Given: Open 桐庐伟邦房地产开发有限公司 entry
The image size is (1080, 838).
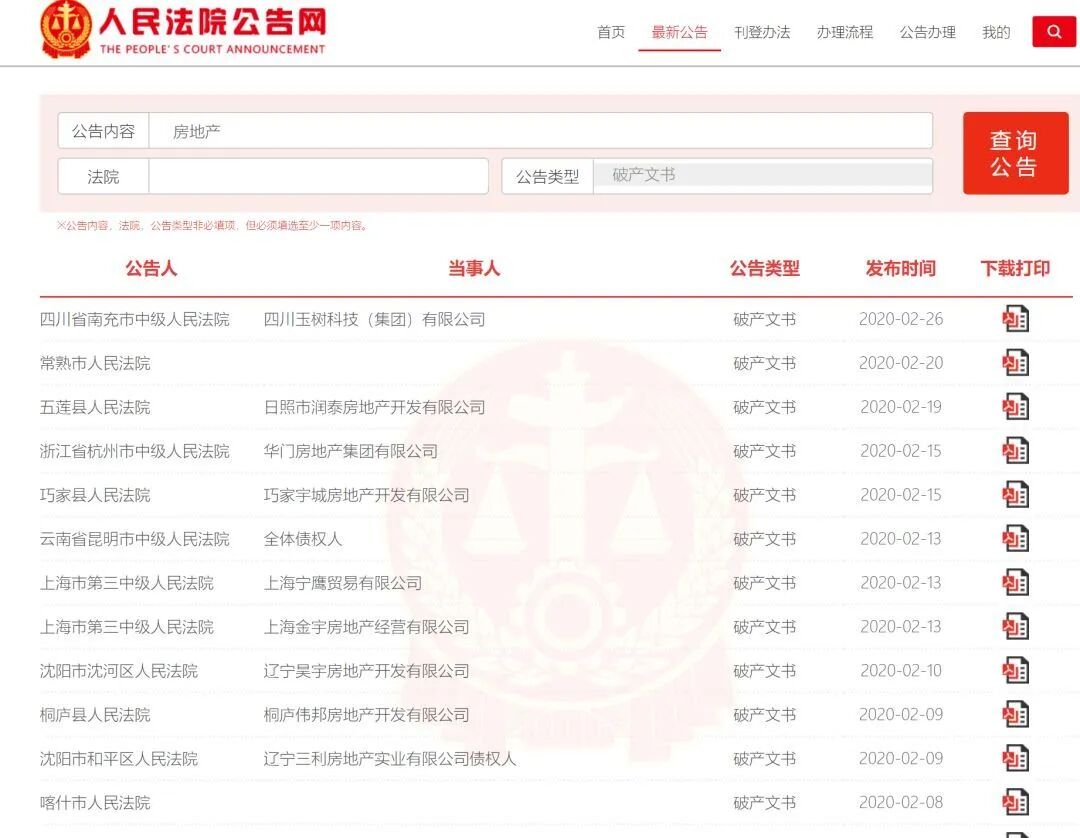Looking at the screenshot, I should [366, 715].
